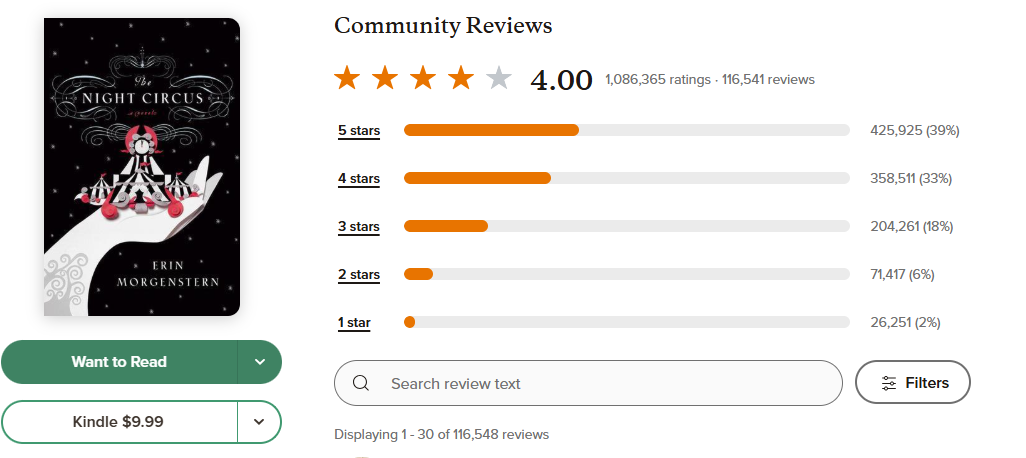The width and height of the screenshot is (1026, 458).
Task: Focus the Search review text field
Action: (x=600, y=383)
